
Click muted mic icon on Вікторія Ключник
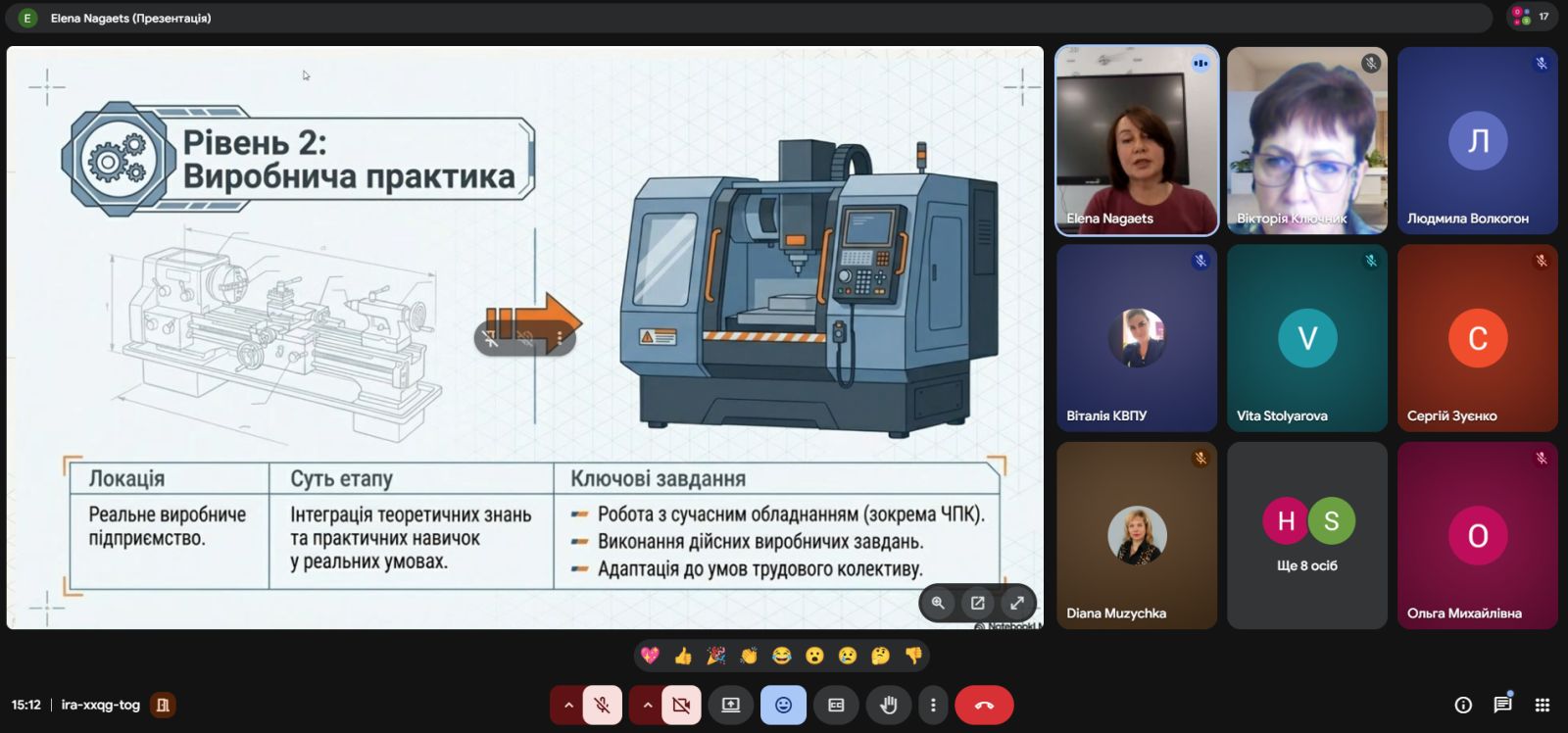click(1371, 64)
